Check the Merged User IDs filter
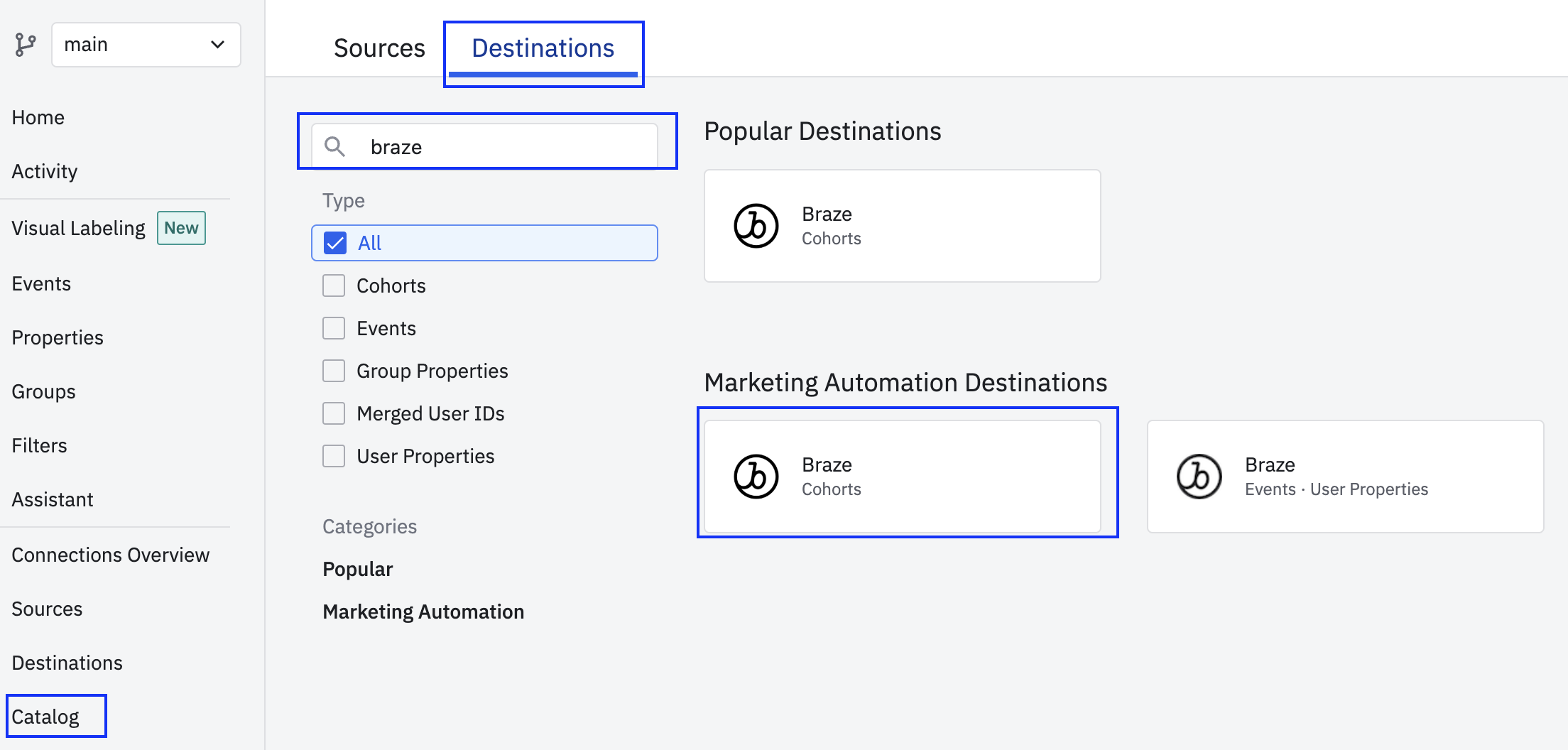Screen dimensions: 1568x750 [x=334, y=413]
